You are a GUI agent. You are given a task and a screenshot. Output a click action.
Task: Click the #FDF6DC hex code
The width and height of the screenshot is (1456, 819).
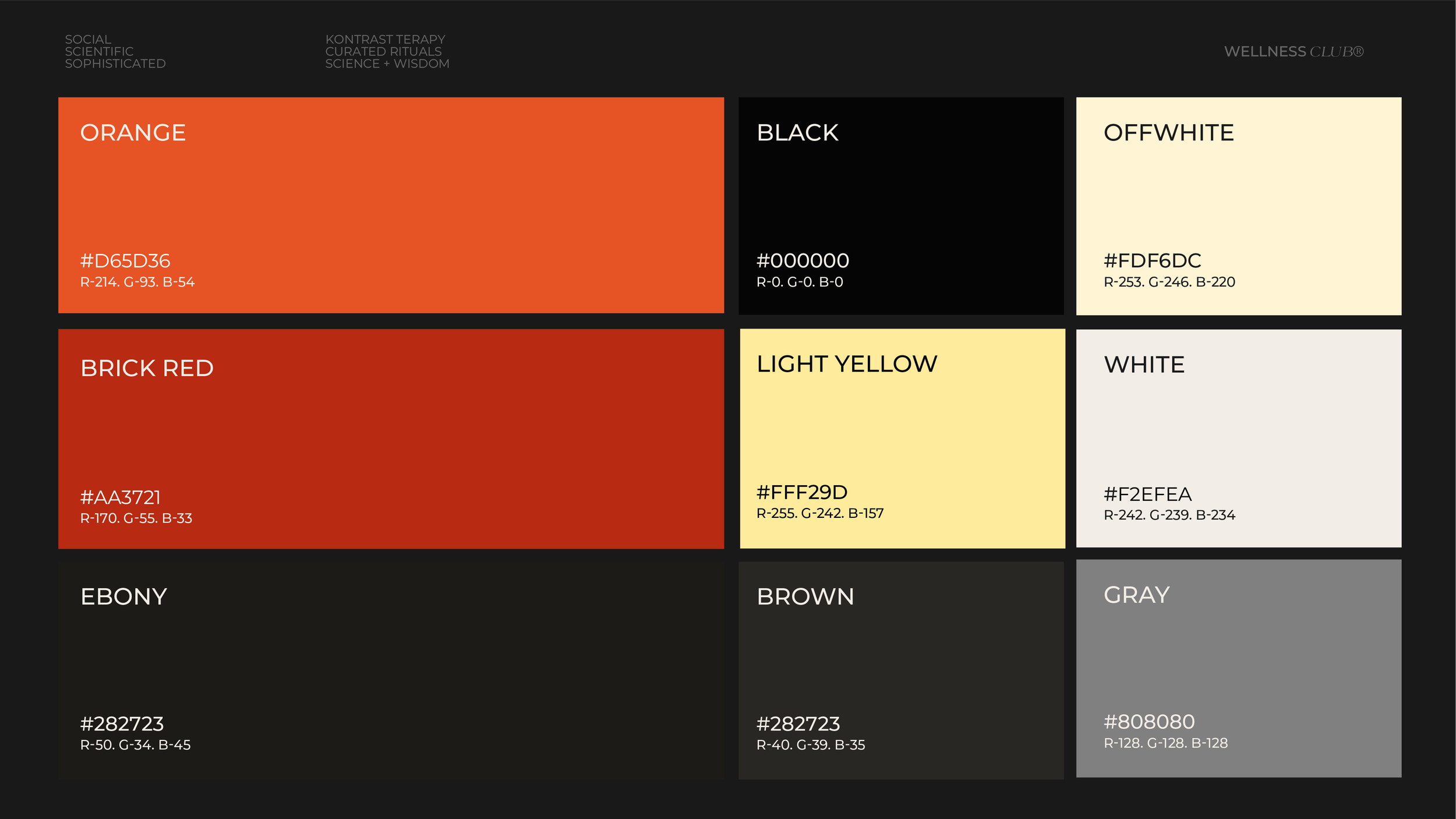1152,260
